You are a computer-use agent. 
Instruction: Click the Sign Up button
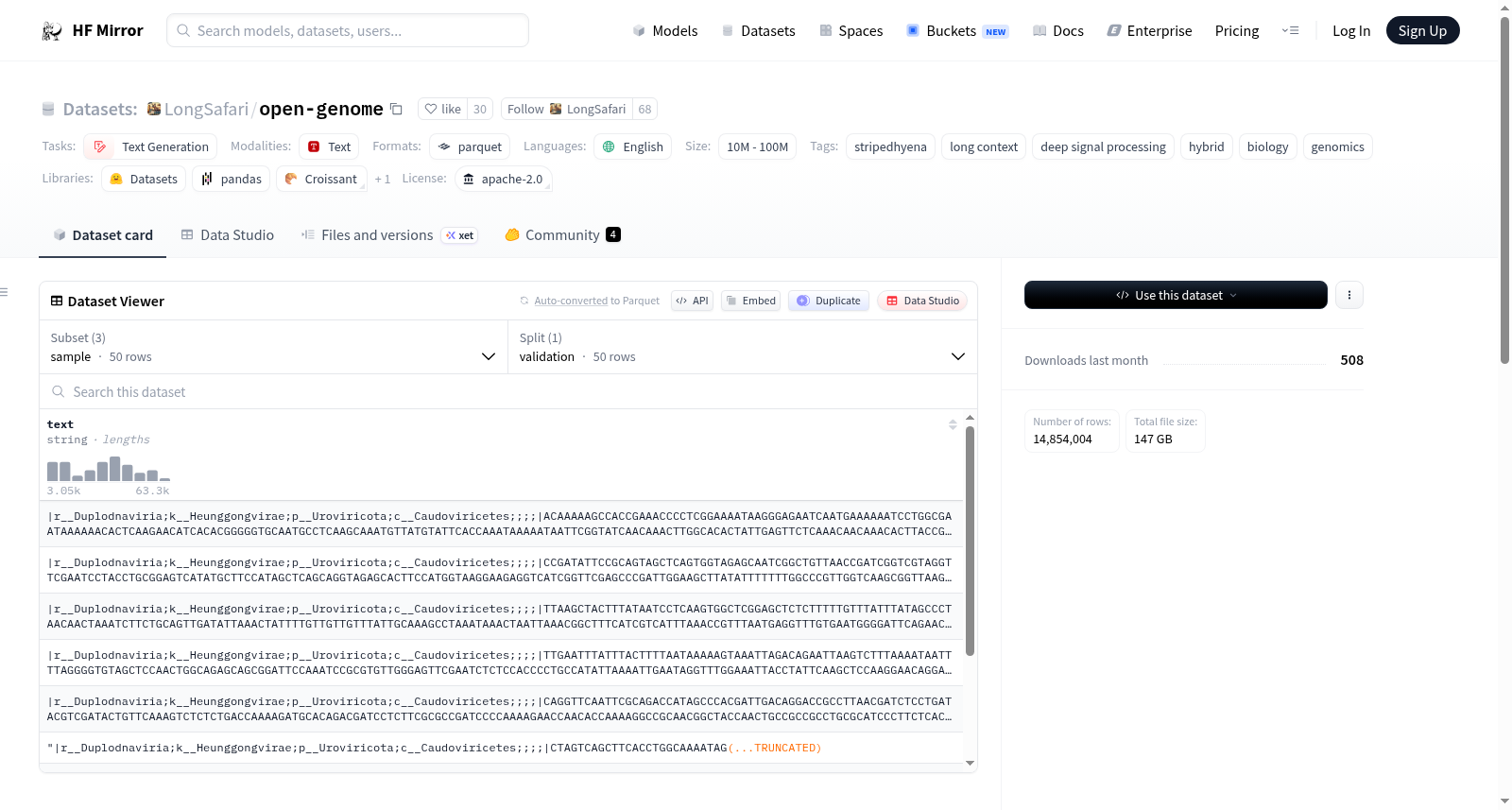tap(1422, 30)
